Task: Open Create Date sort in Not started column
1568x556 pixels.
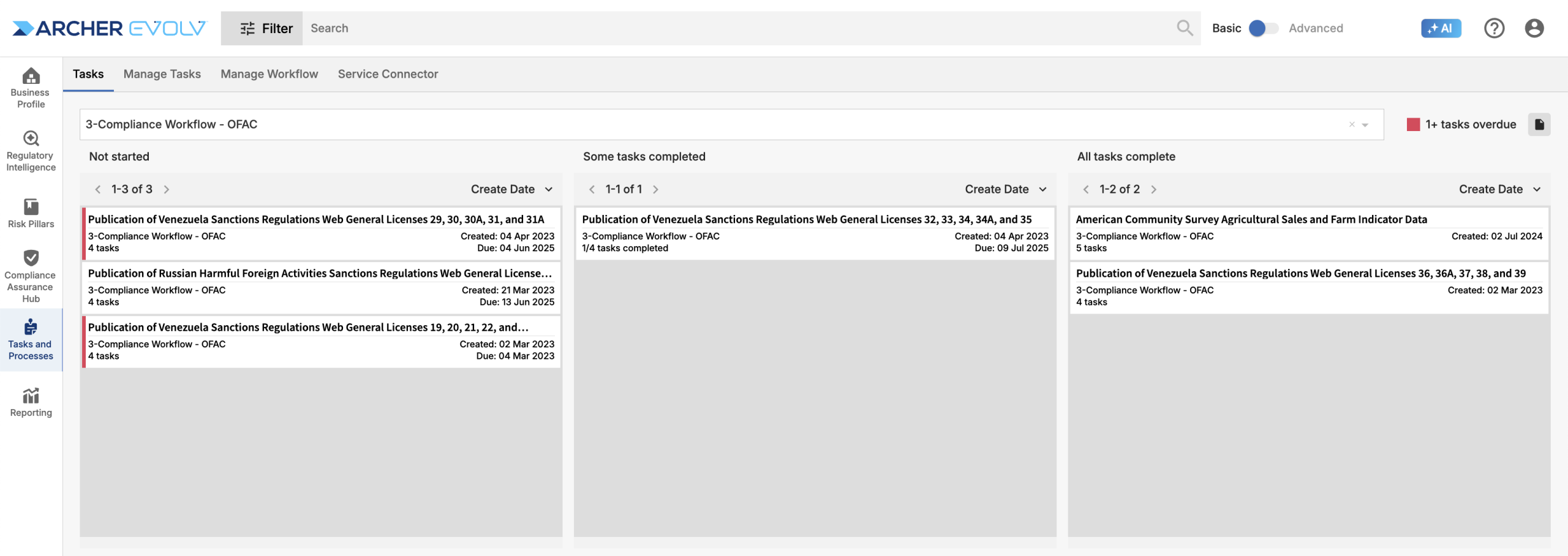Action: click(x=511, y=189)
